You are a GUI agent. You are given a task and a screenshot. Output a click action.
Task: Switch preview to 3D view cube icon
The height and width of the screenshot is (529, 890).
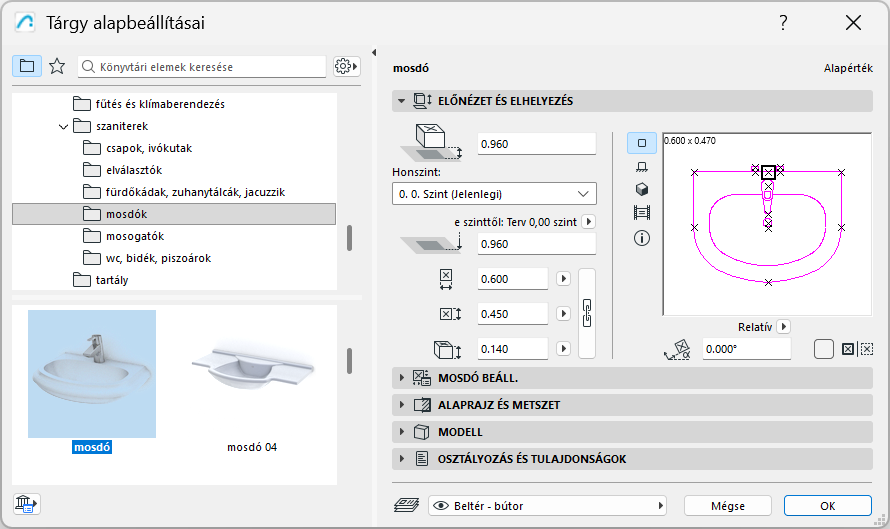tap(642, 190)
